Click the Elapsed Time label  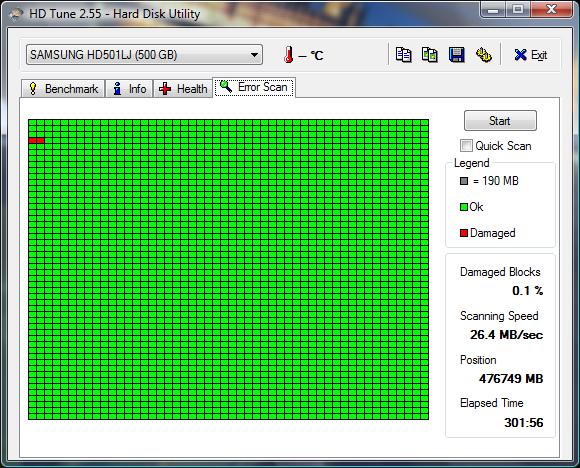point(492,403)
